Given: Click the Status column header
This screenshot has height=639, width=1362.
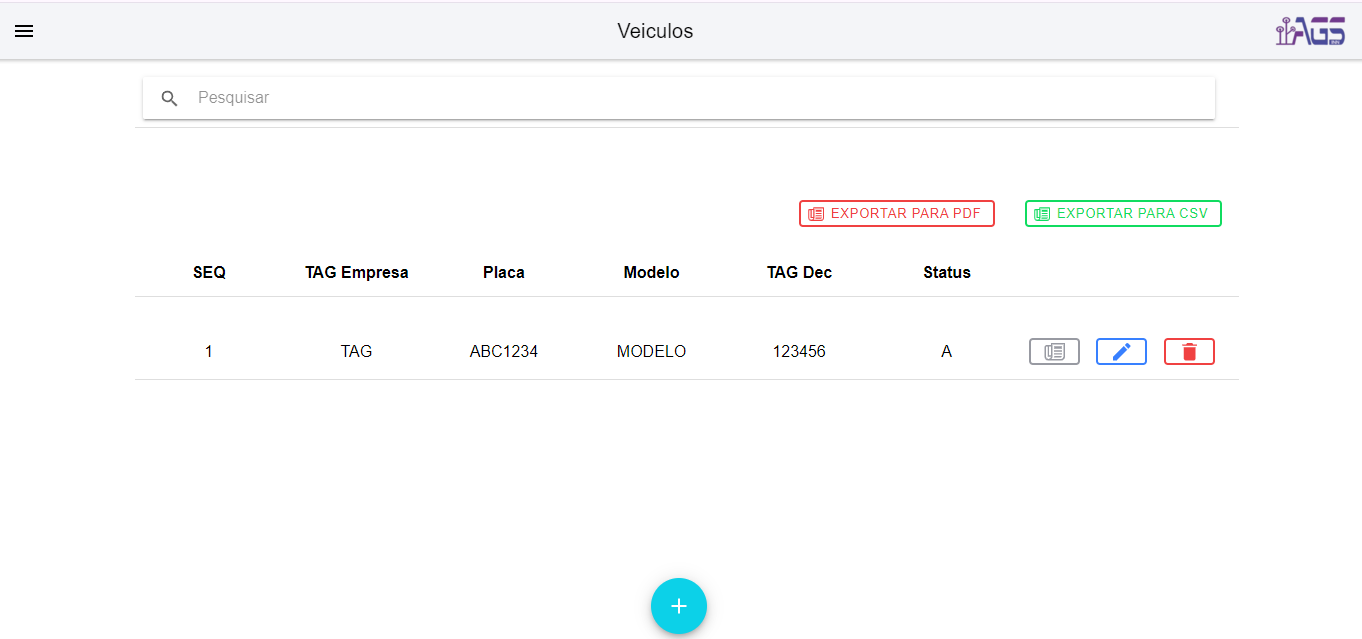Looking at the screenshot, I should coord(946,272).
